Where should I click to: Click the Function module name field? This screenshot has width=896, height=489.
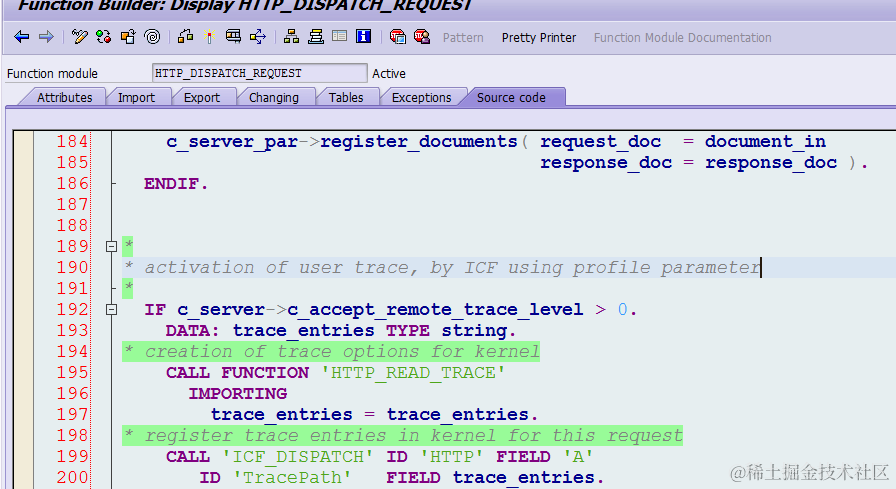coord(259,73)
